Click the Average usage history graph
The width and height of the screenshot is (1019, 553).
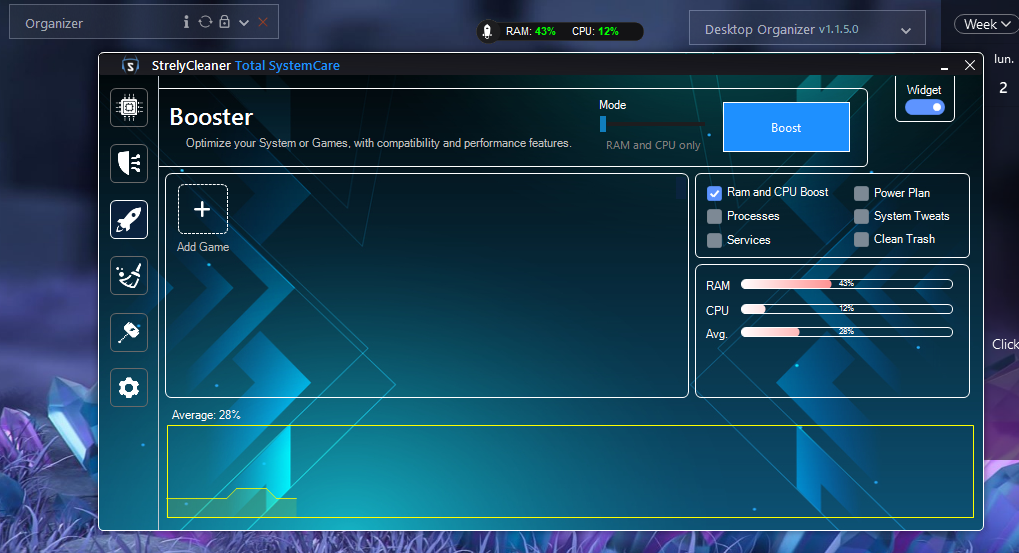[x=570, y=472]
